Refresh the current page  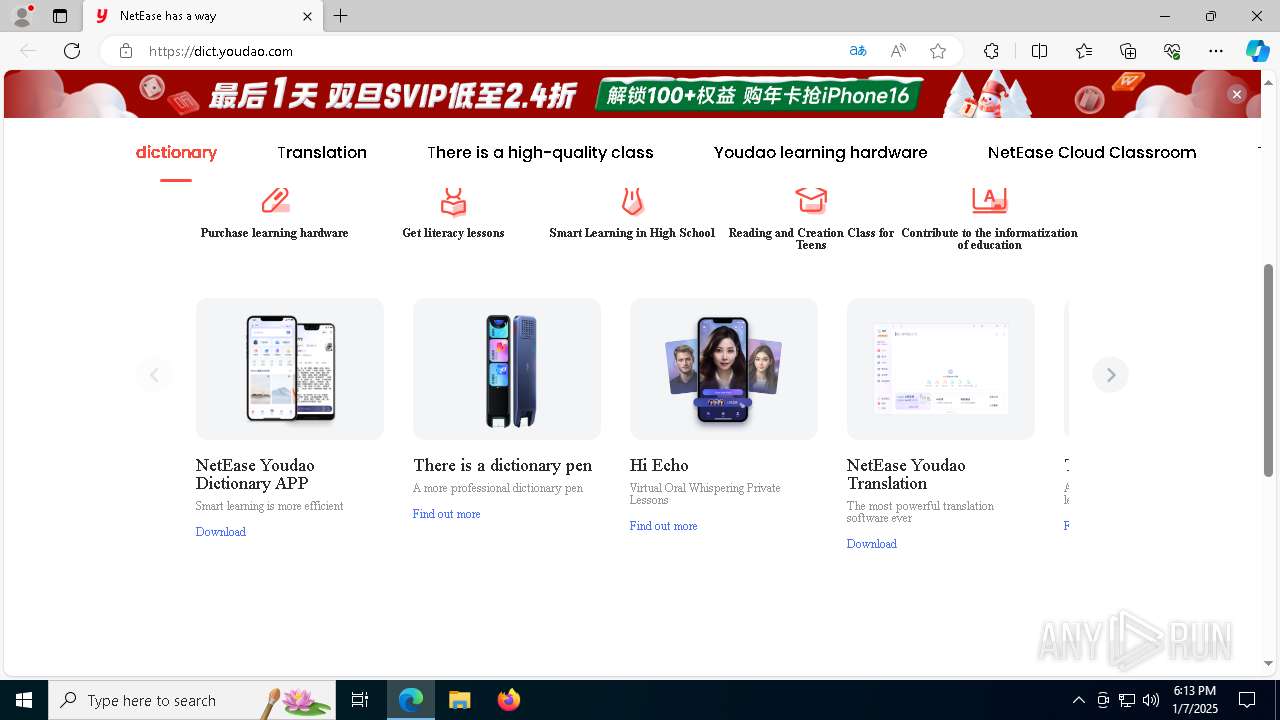point(72,51)
